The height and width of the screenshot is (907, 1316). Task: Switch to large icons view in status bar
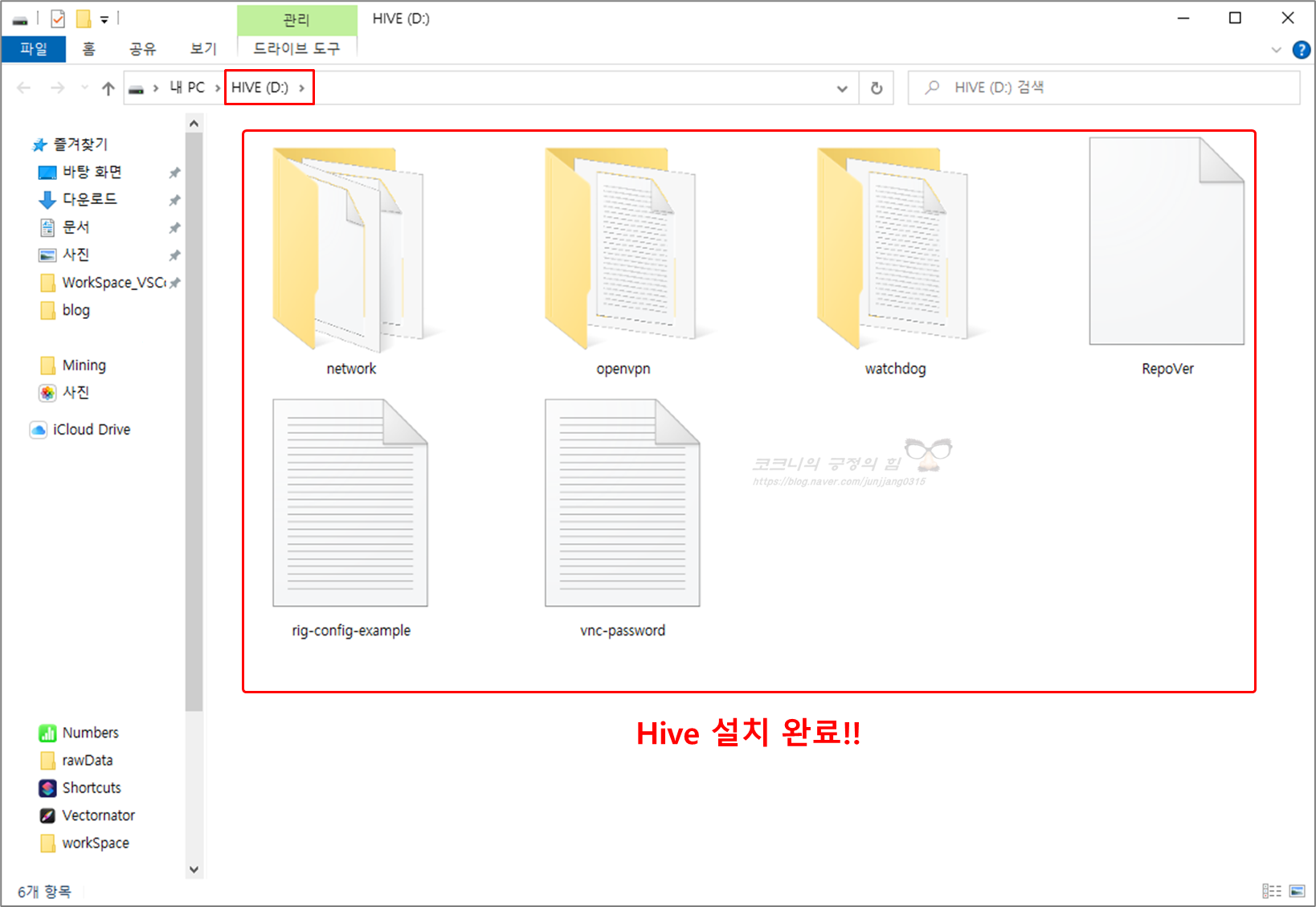[1298, 891]
